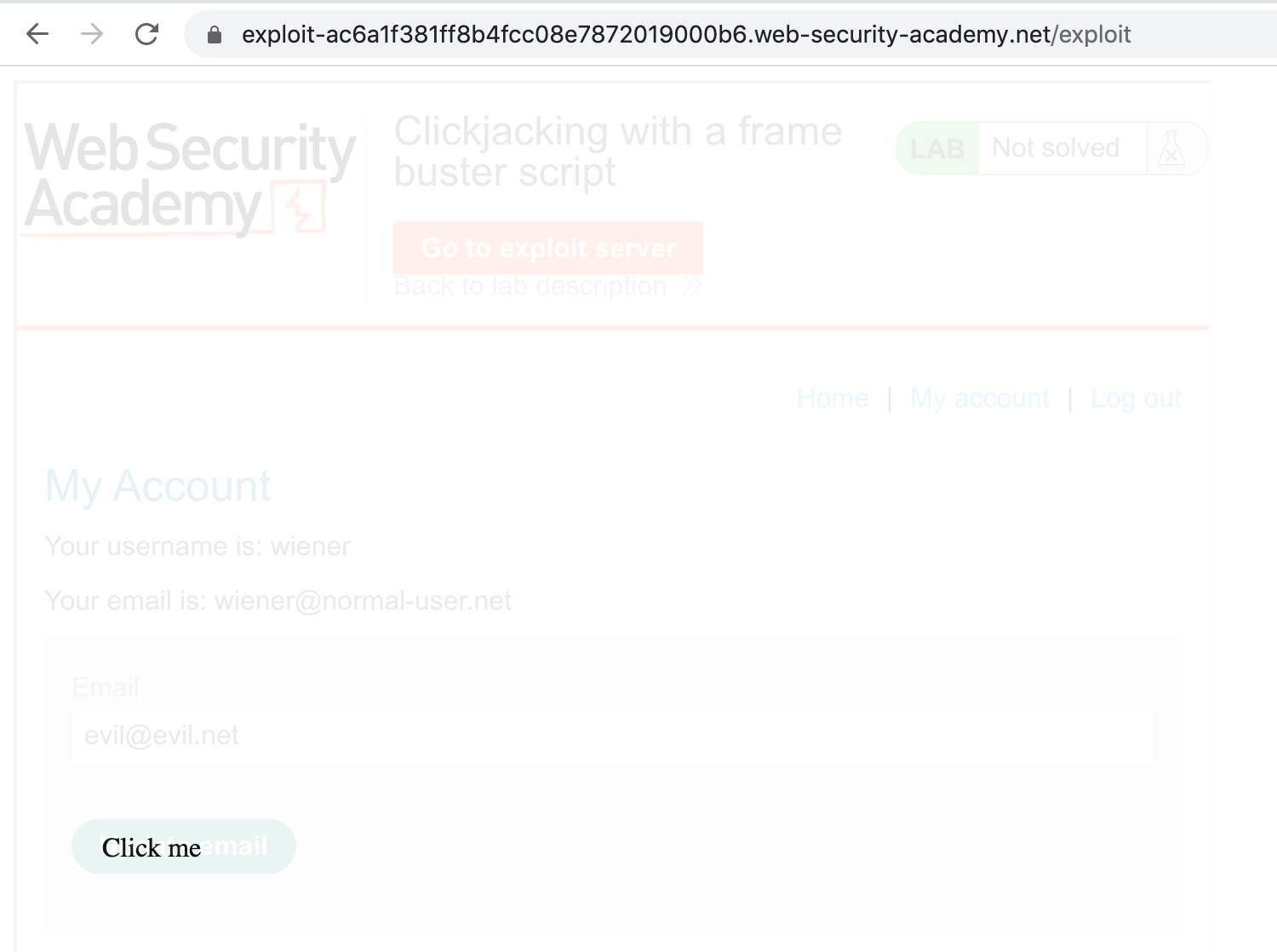Click the 'My Account' heading
Viewport: 1277px width, 952px height.
click(158, 486)
